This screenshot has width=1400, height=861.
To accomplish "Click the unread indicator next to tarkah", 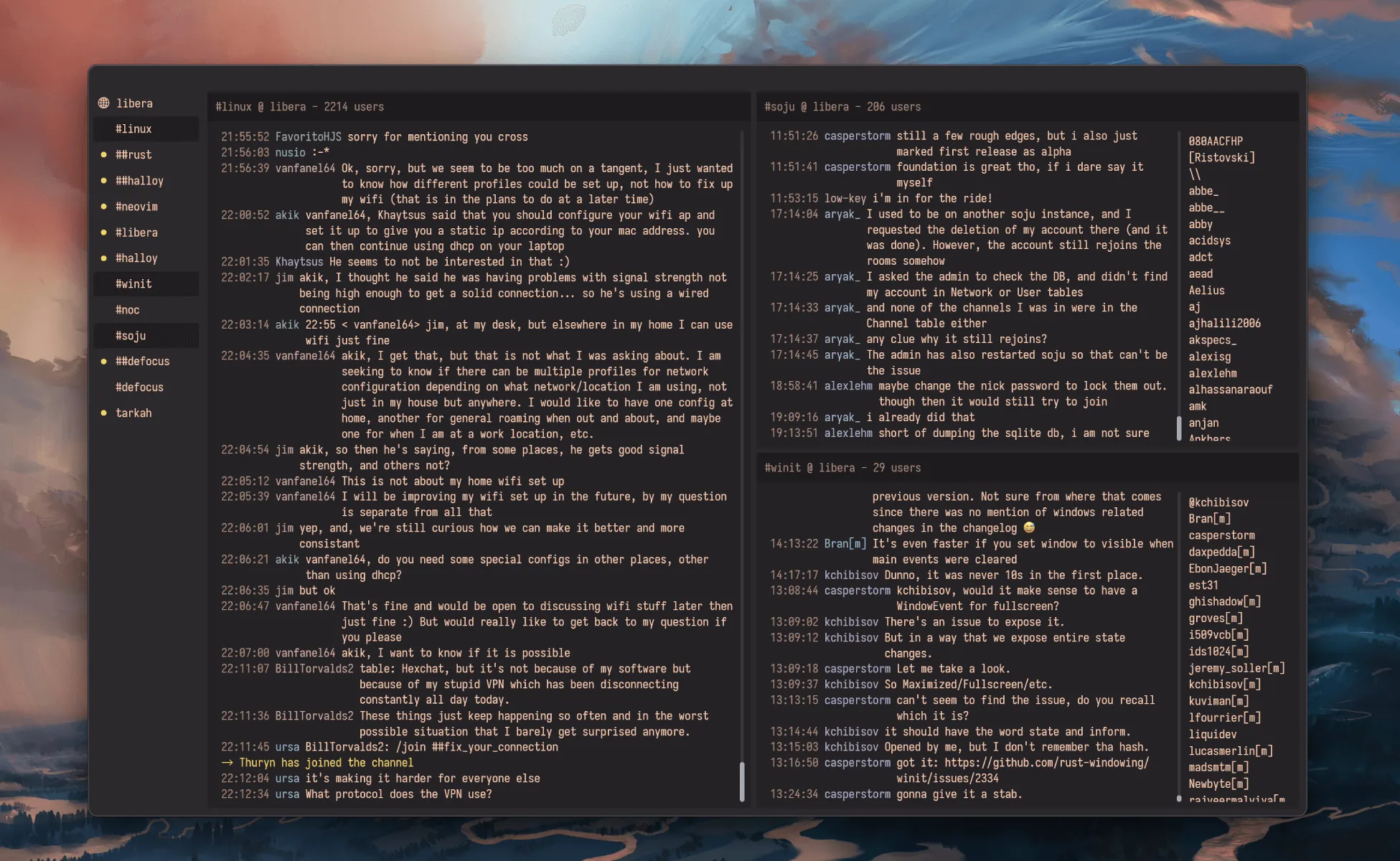I will click(x=105, y=413).
